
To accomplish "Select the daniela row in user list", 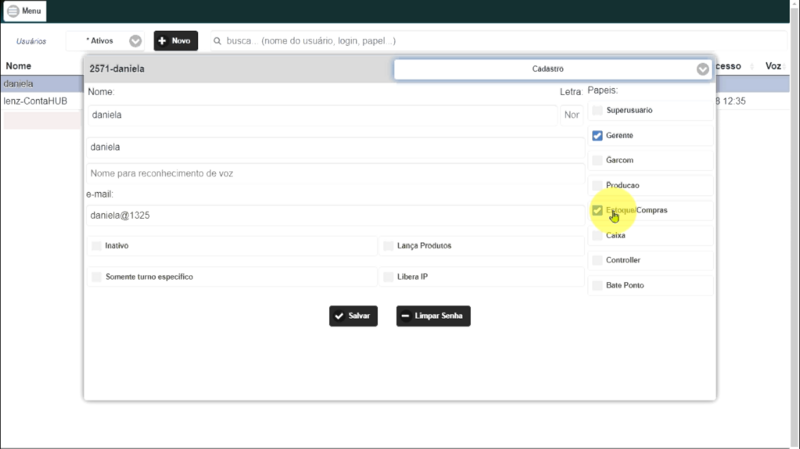I will (x=42, y=84).
